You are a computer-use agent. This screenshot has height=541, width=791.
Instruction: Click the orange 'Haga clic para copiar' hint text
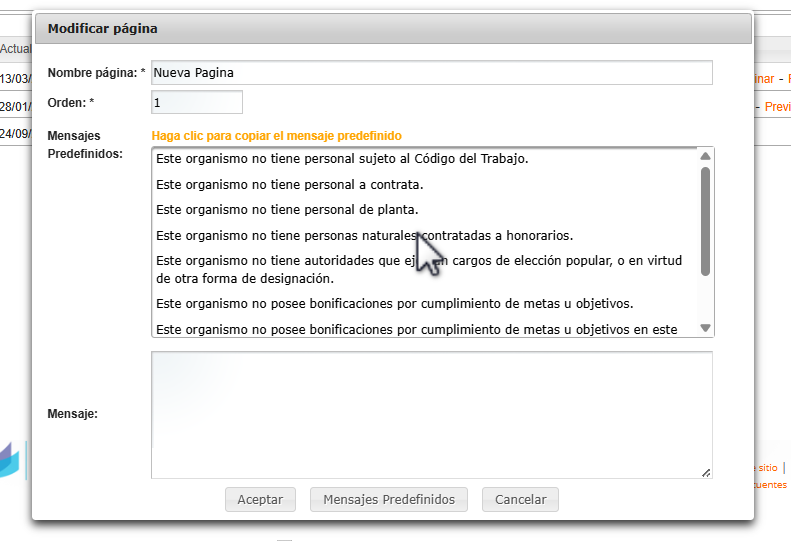(x=276, y=136)
